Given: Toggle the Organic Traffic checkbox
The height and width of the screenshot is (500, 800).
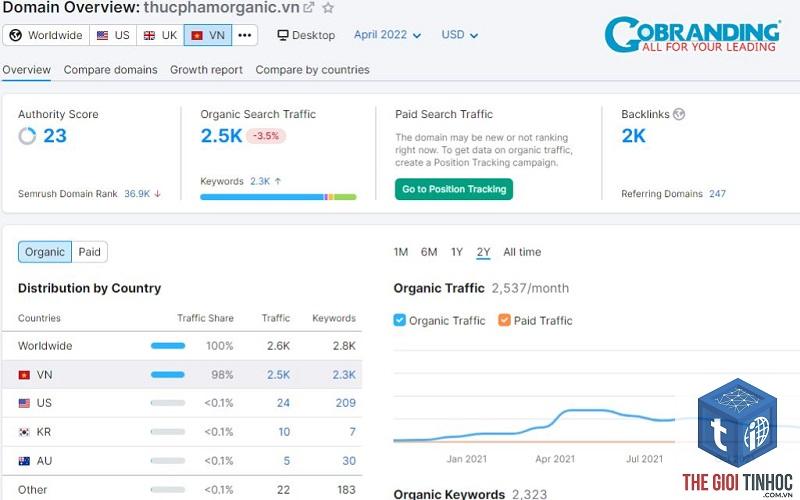Looking at the screenshot, I should pos(399,320).
